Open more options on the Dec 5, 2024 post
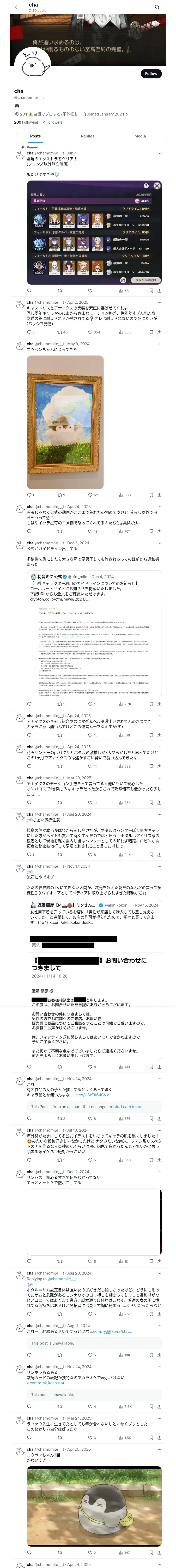 (160, 543)
